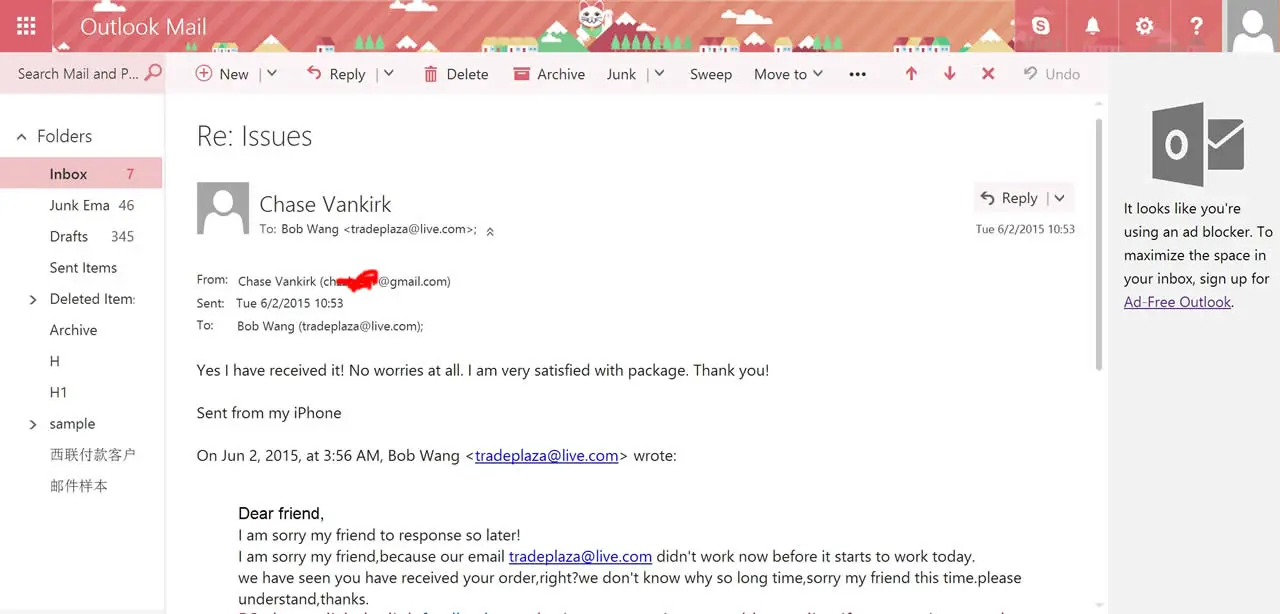Open the help question mark icon
1280x614 pixels.
(1196, 26)
